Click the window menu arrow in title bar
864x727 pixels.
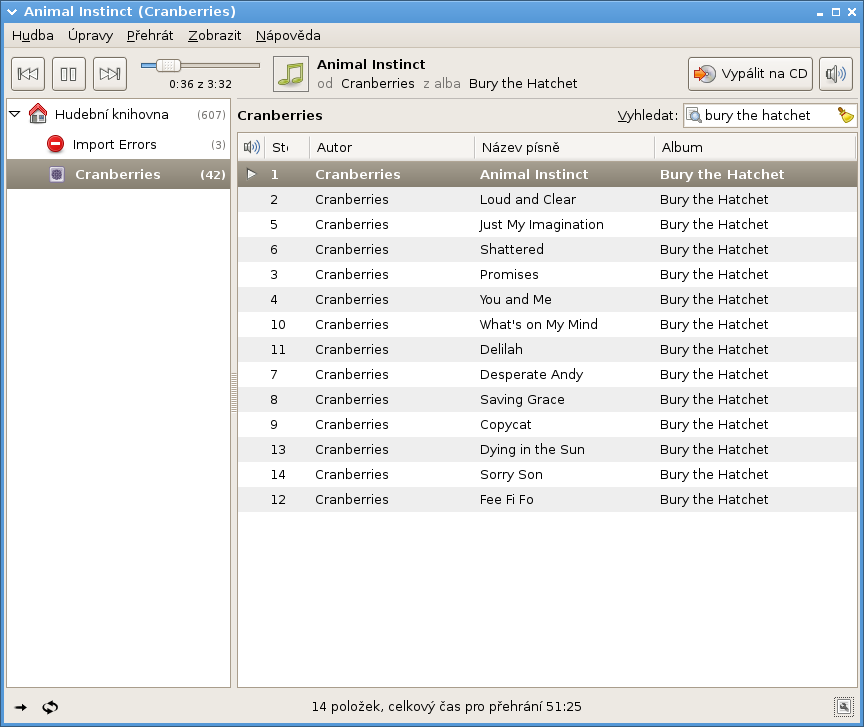(12, 12)
